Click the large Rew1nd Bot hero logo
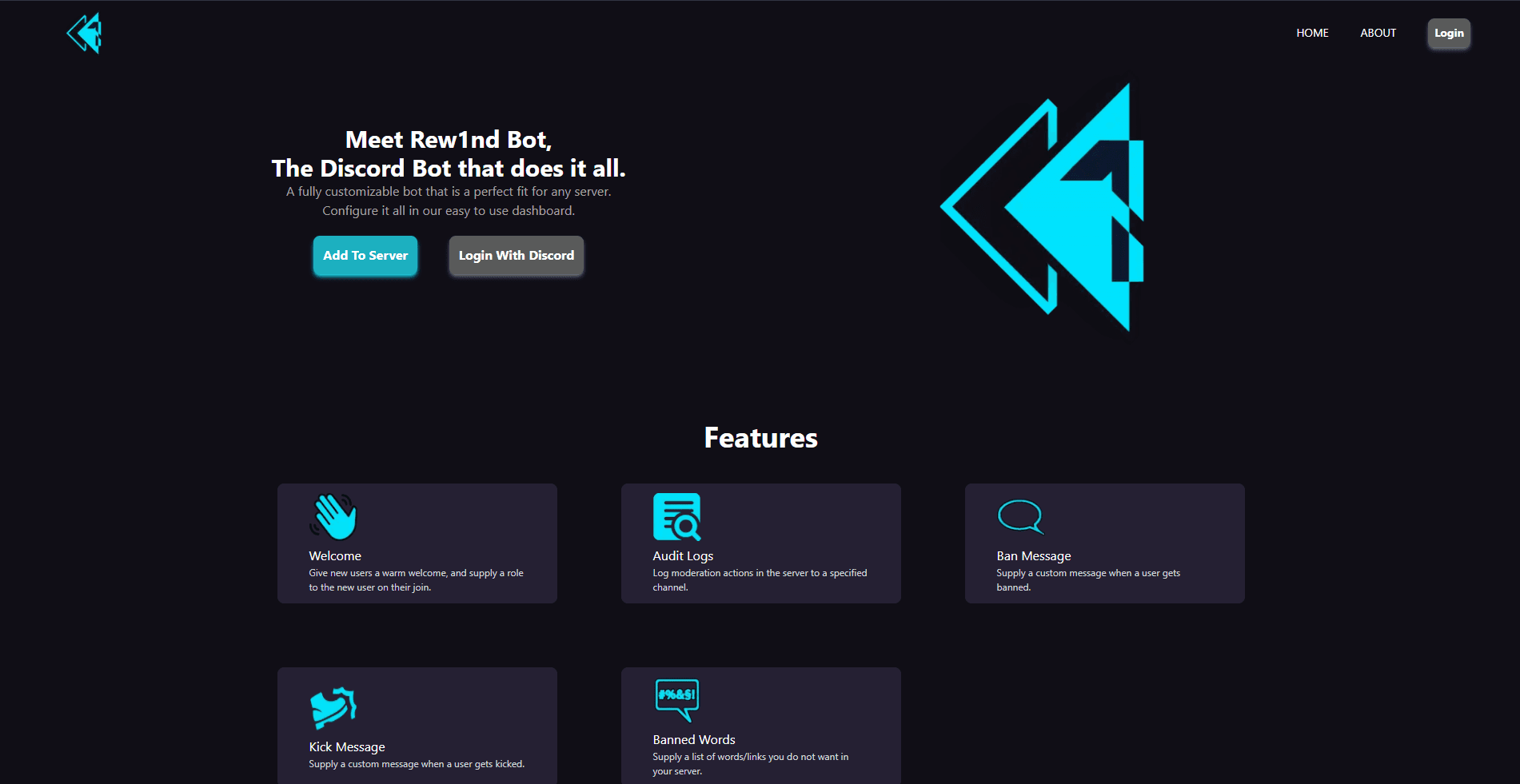 point(1043,207)
